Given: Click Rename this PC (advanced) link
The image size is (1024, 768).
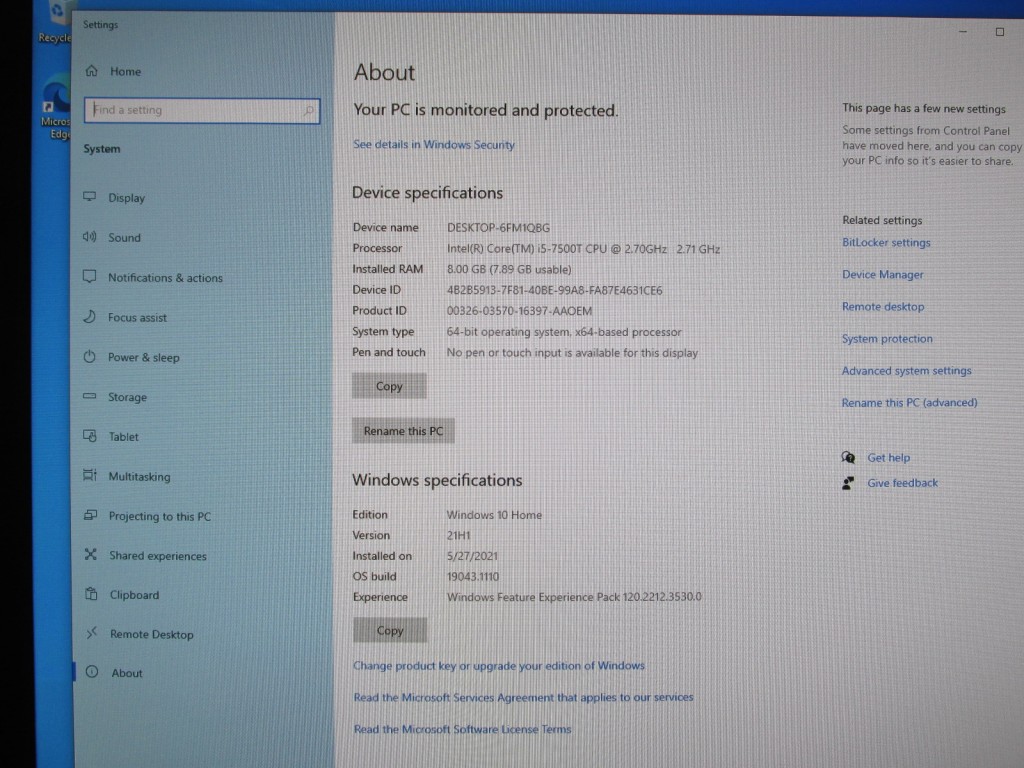Looking at the screenshot, I should (x=909, y=402).
